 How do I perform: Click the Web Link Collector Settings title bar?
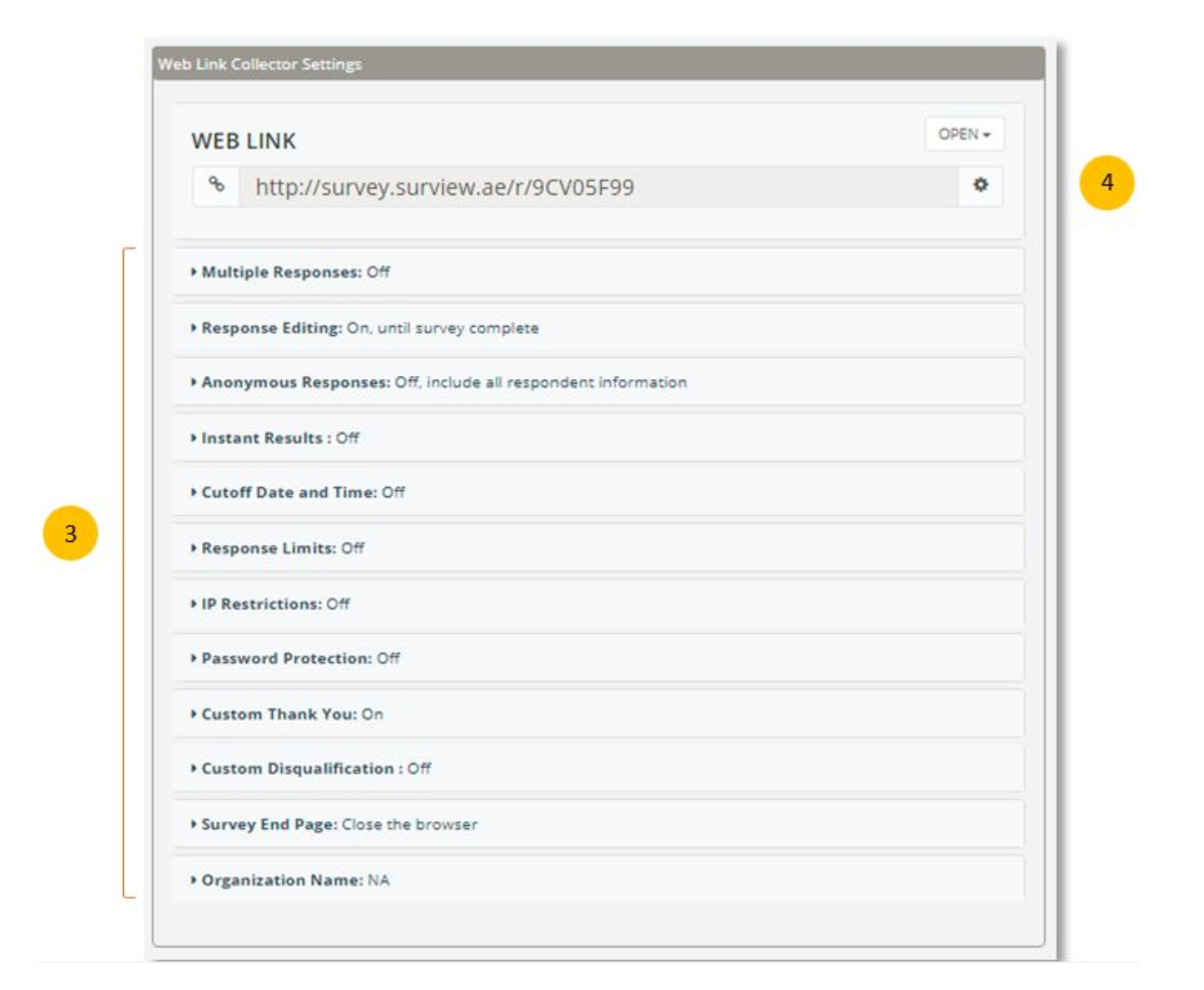598,64
